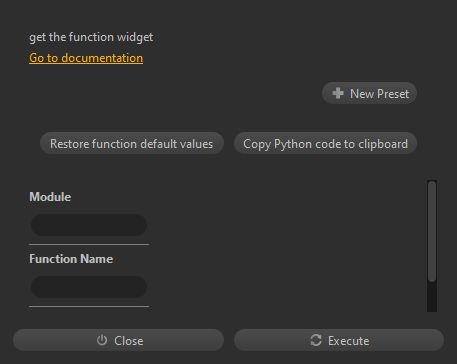Click the Module label

pyautogui.click(x=50, y=197)
